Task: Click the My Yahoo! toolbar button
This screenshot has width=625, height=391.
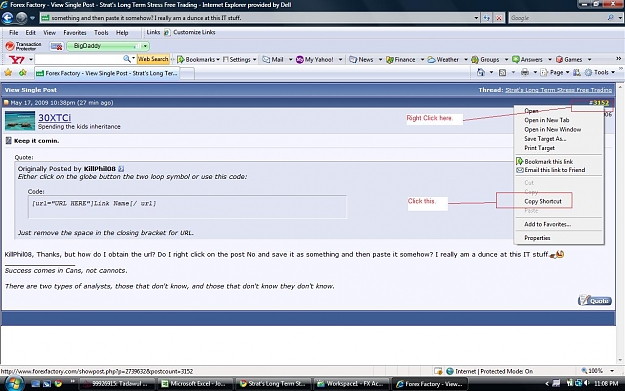Action: pos(314,59)
